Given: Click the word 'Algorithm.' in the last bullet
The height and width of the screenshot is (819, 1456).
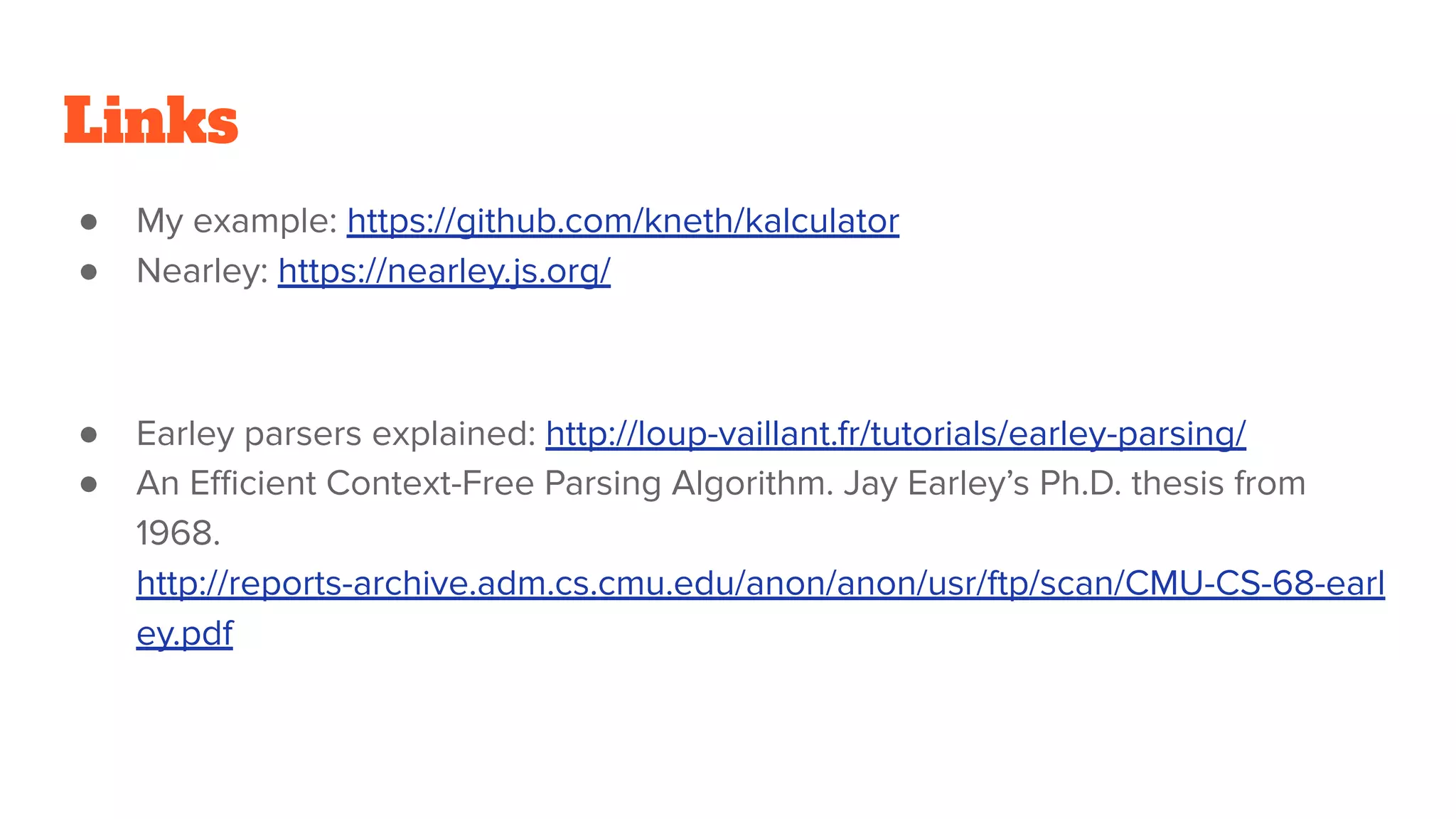Looking at the screenshot, I should (x=753, y=485).
